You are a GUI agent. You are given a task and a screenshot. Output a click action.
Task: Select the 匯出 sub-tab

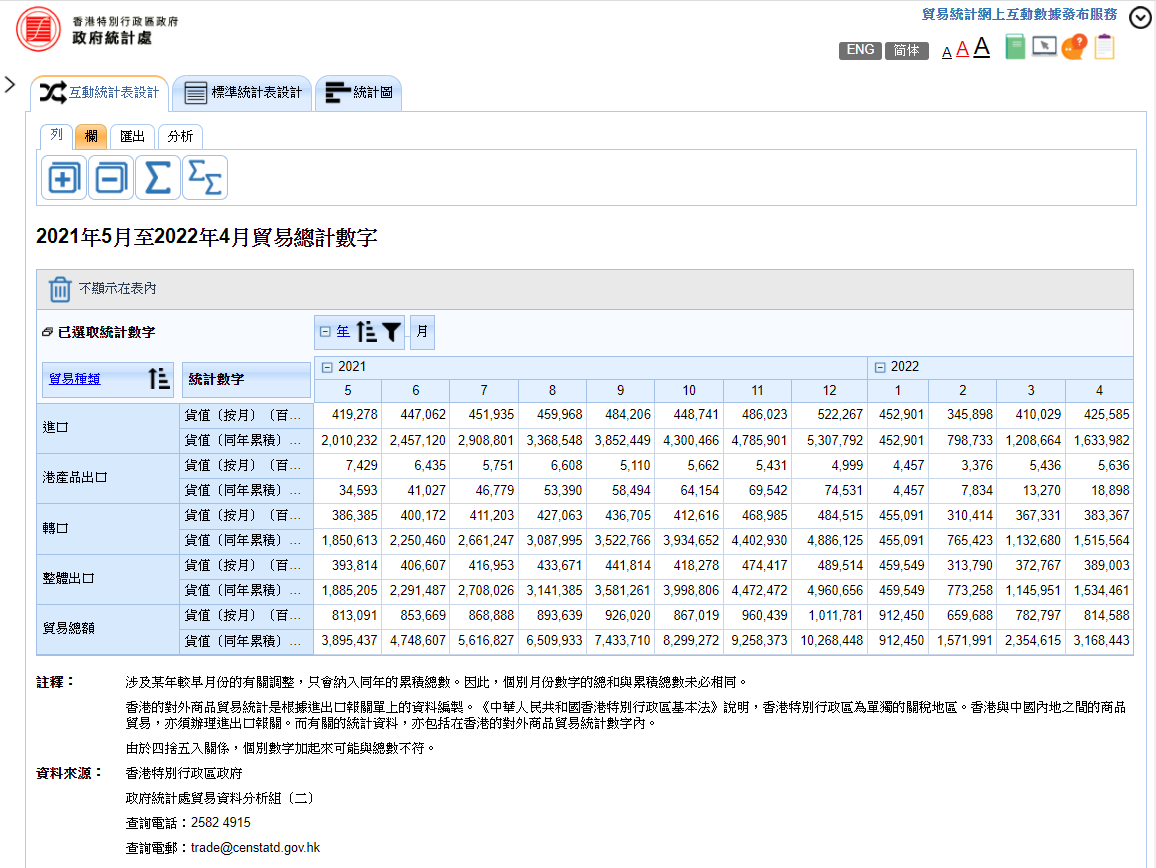(133, 136)
